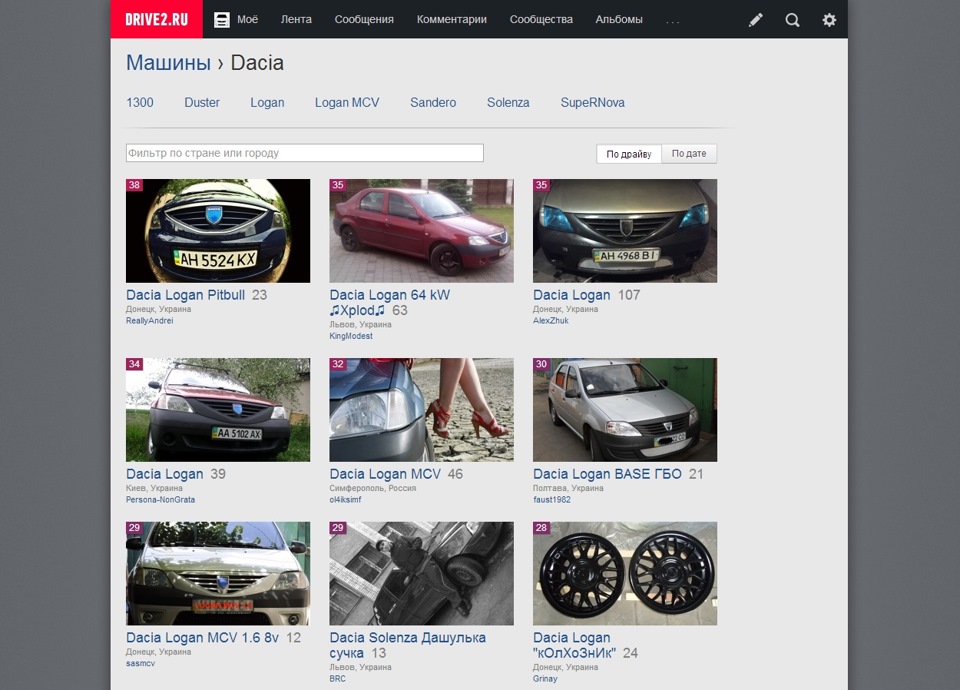Open the black wheels кОлХоЗнИк photo
Viewport: 960px width, 690px height.
click(625, 574)
